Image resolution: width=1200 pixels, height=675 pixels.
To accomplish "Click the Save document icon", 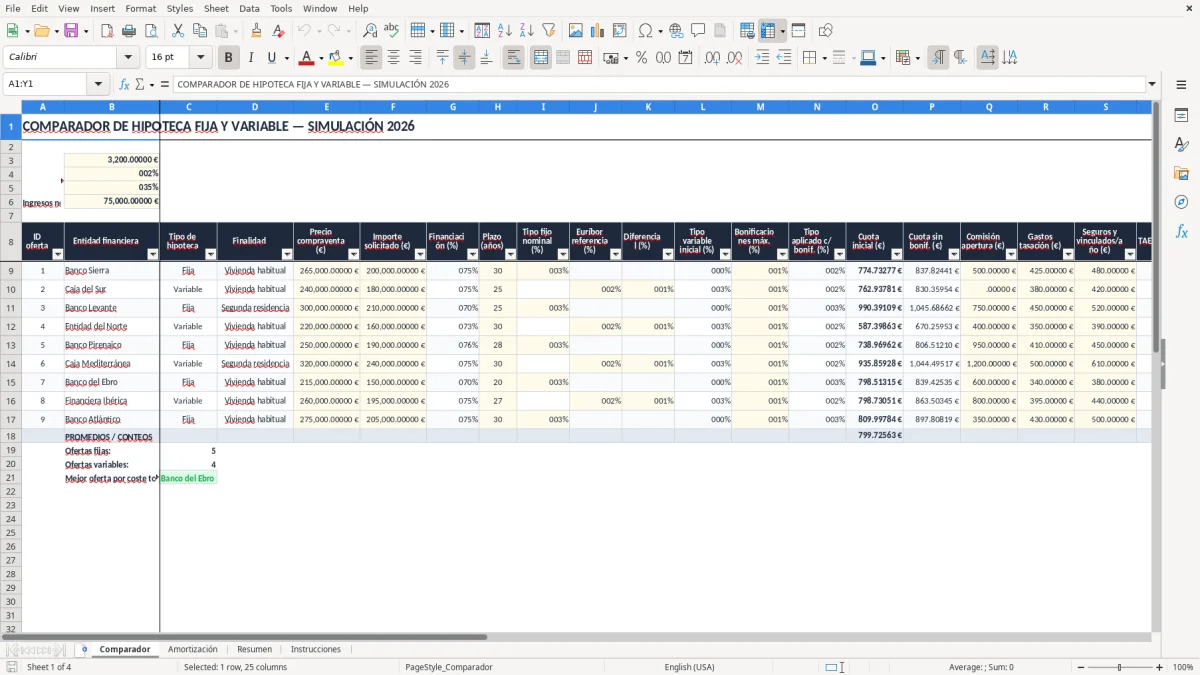I will (x=70, y=31).
